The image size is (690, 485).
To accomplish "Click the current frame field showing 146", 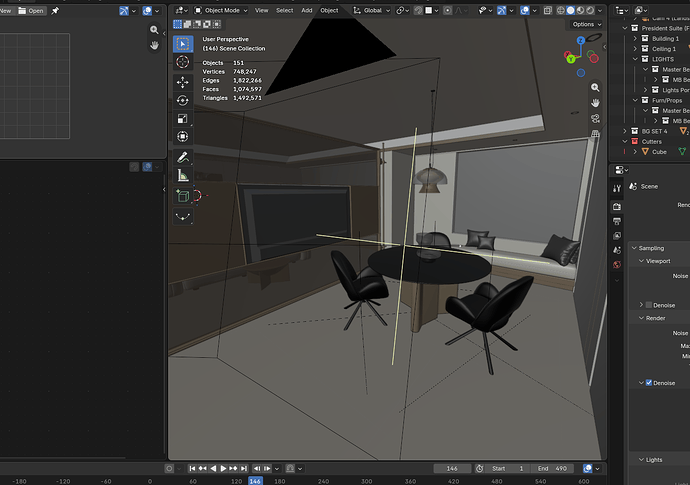I will pos(452,469).
